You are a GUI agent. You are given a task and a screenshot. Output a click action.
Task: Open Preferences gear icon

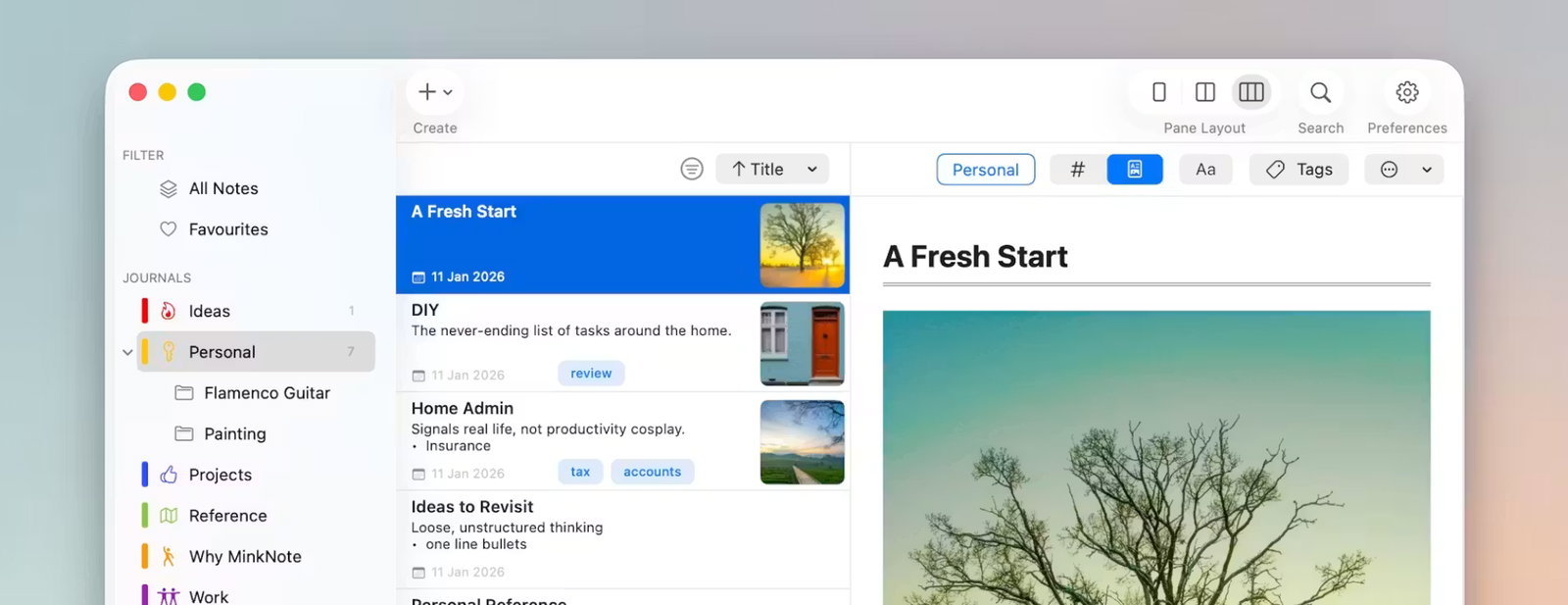[x=1407, y=92]
